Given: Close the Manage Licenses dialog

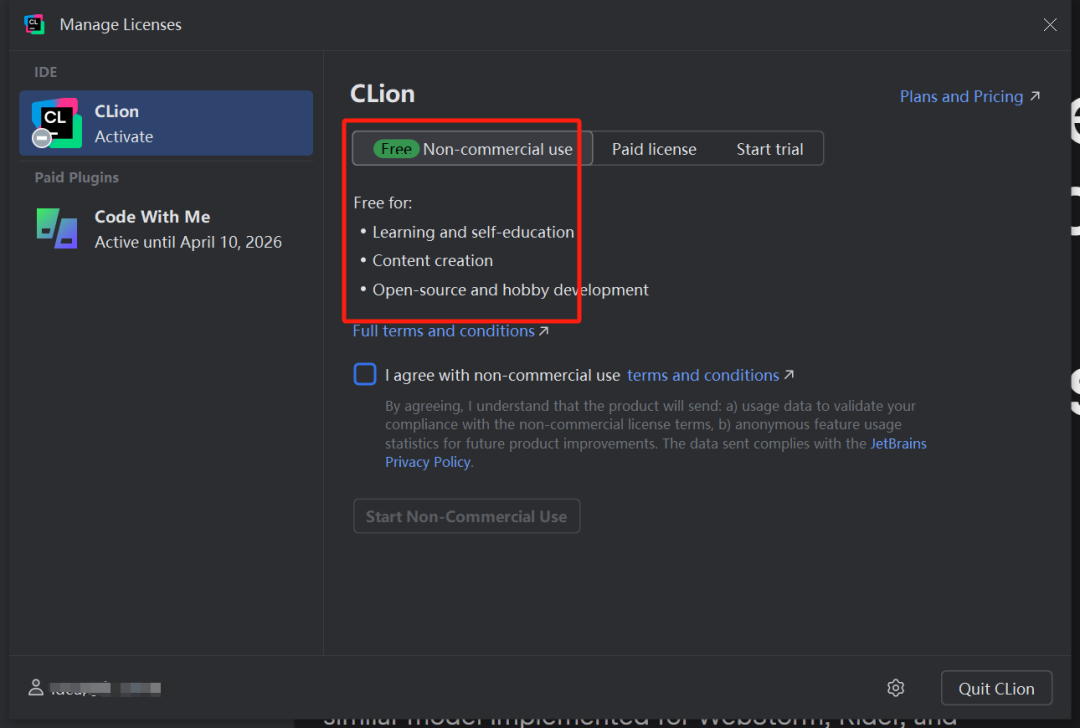Looking at the screenshot, I should pyautogui.click(x=1050, y=25).
